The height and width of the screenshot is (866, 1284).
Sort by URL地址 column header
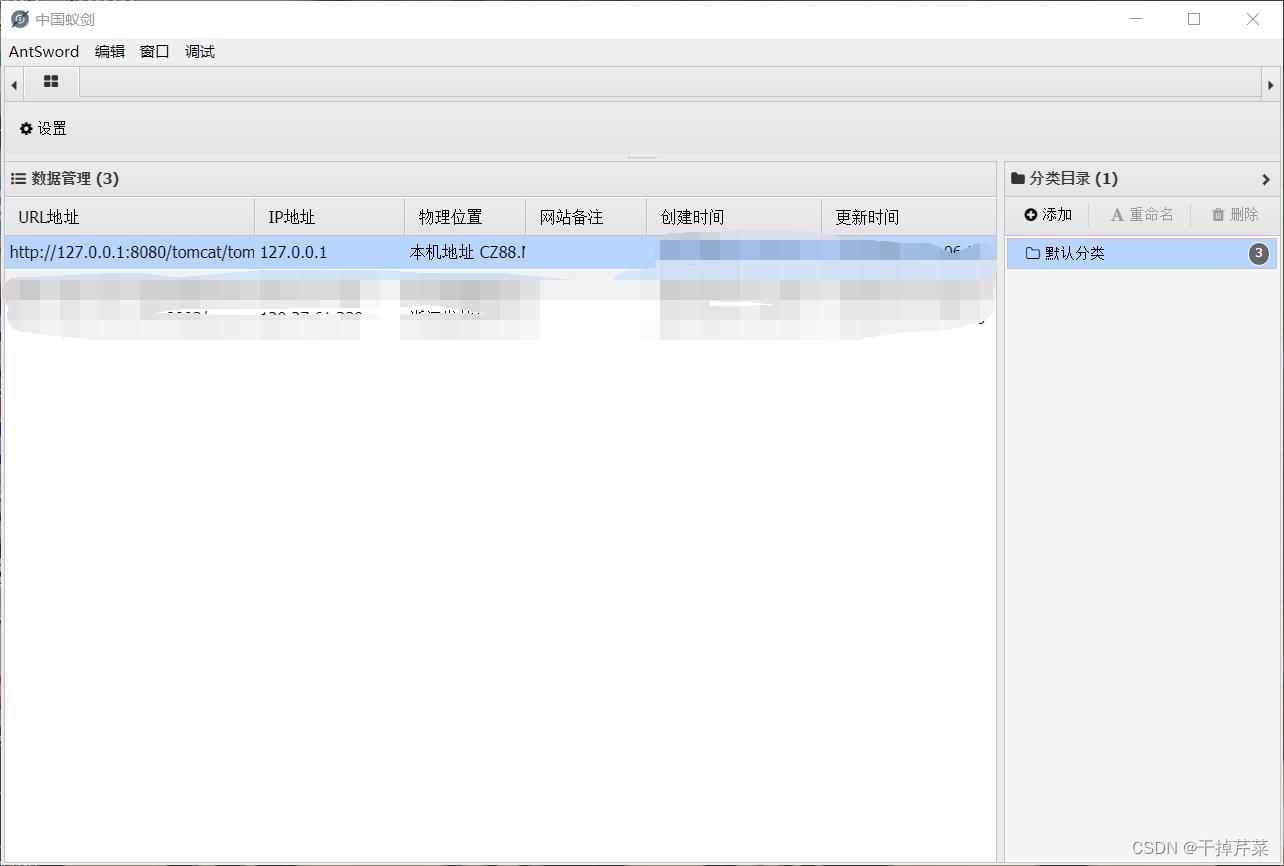(x=130, y=217)
